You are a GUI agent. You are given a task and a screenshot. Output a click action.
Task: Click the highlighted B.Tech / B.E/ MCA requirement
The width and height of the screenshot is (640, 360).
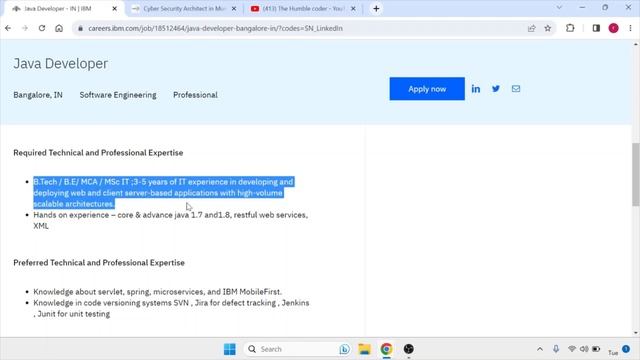pyautogui.click(x=163, y=193)
